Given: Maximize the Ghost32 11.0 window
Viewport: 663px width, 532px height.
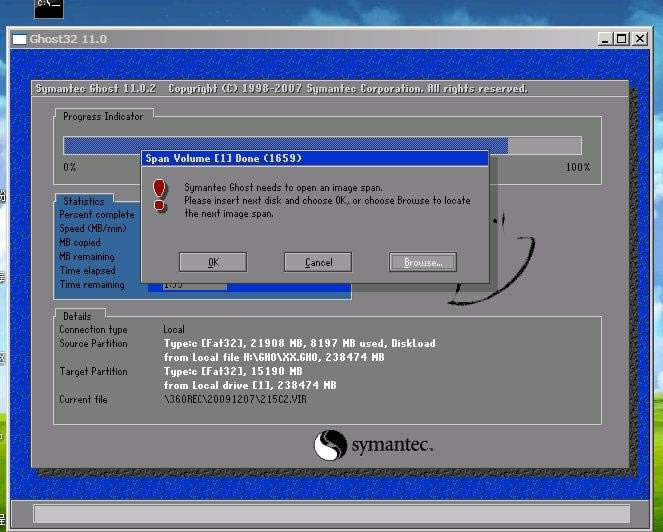Looking at the screenshot, I should [621, 39].
